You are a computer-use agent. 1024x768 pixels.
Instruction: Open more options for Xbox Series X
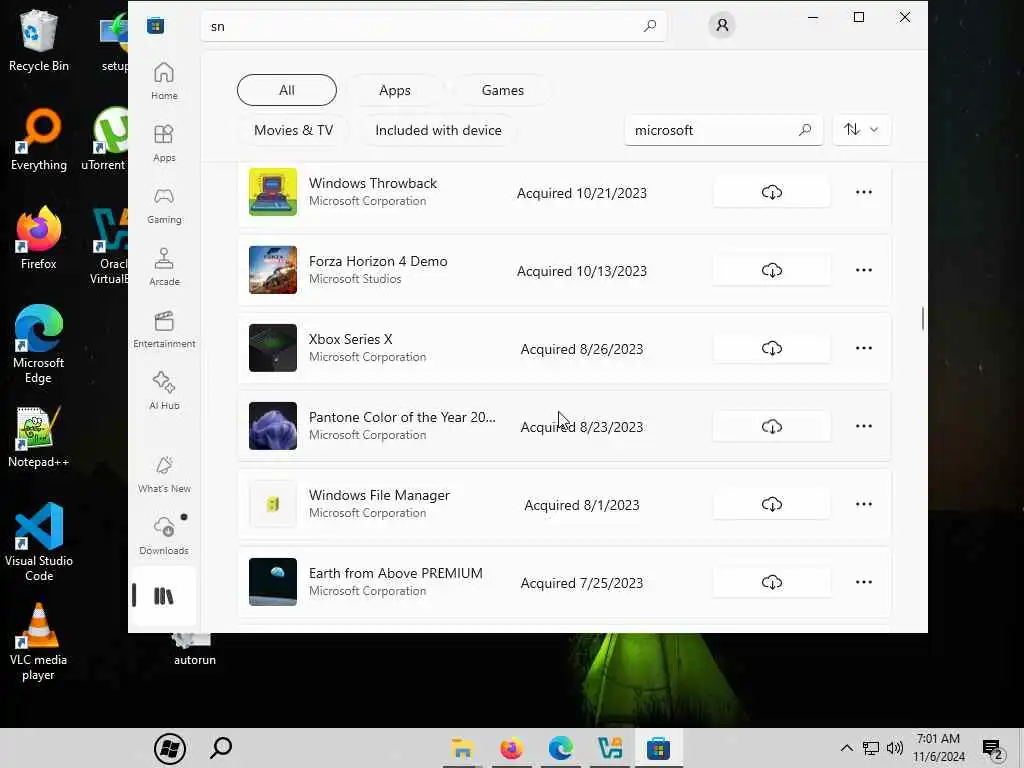coord(863,348)
